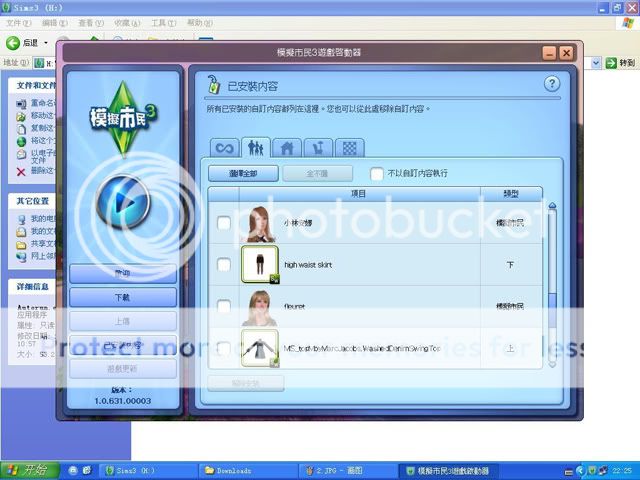Switch to Sims 3 launcher taskbar item
Screen dimensions: 640x480
tap(447, 471)
